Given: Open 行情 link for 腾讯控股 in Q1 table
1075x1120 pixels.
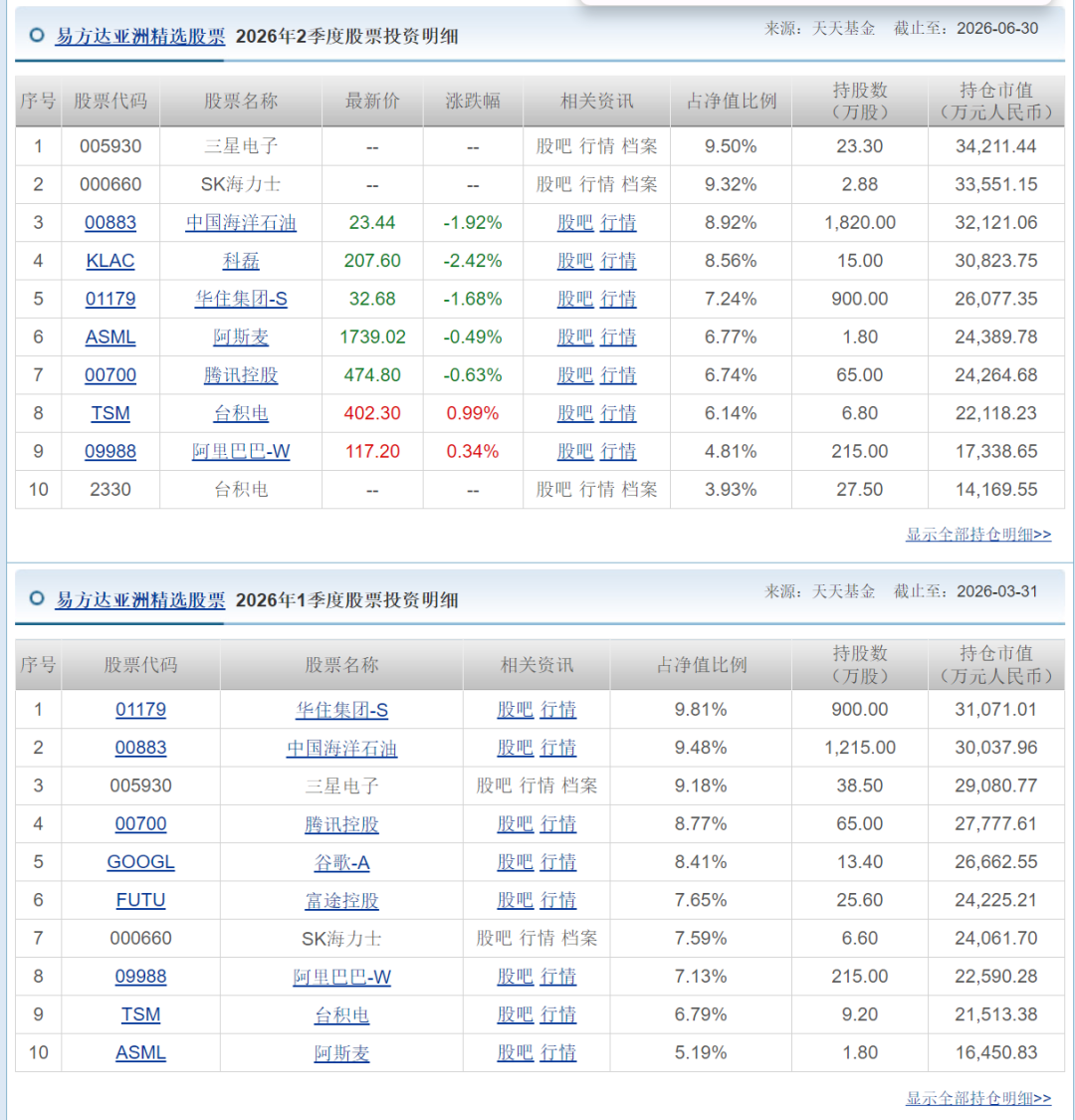Looking at the screenshot, I should (x=557, y=824).
